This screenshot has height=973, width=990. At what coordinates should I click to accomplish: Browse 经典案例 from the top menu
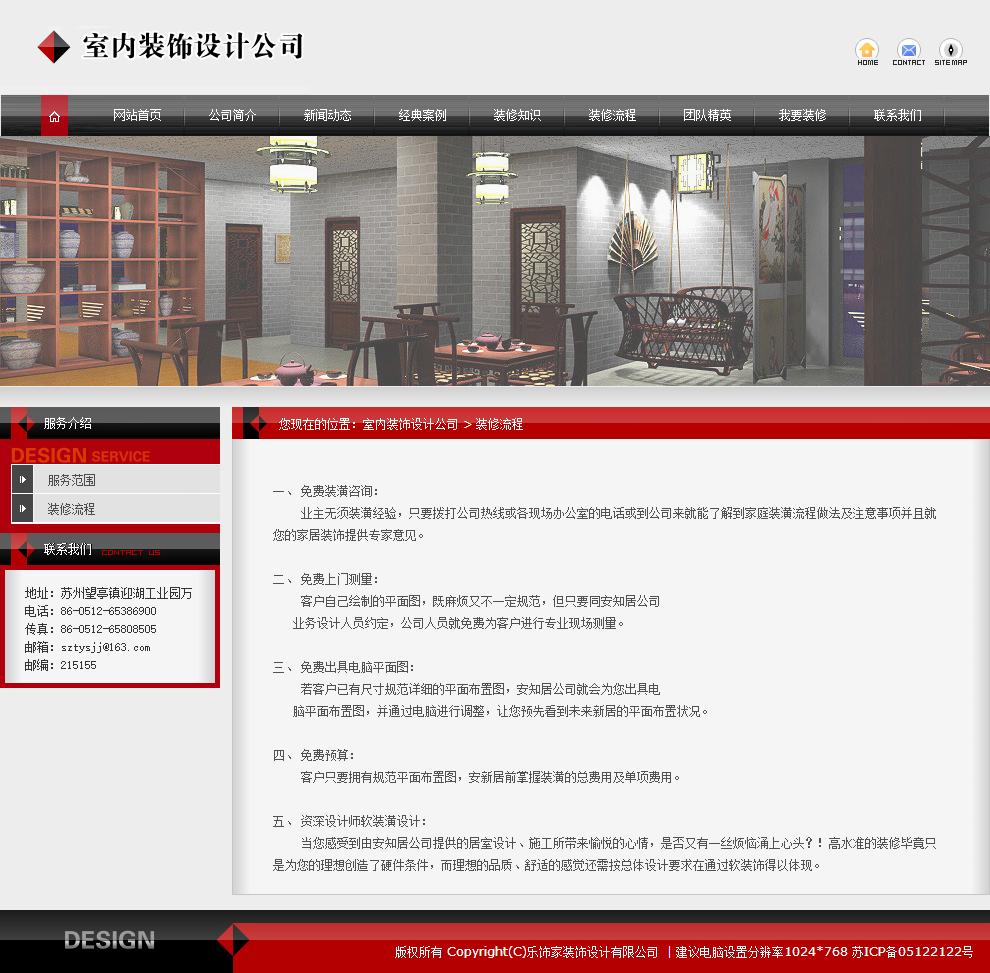coord(423,115)
